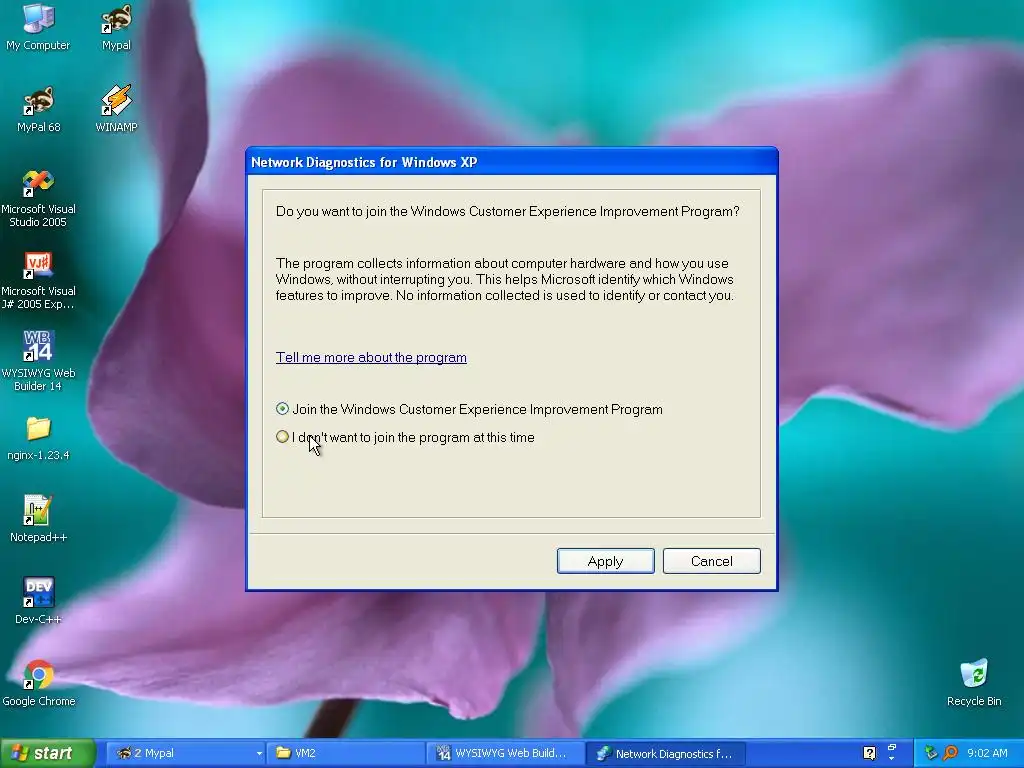
Task: Select the Microsoft Visual Studio 2005 icon
Action: [38, 197]
